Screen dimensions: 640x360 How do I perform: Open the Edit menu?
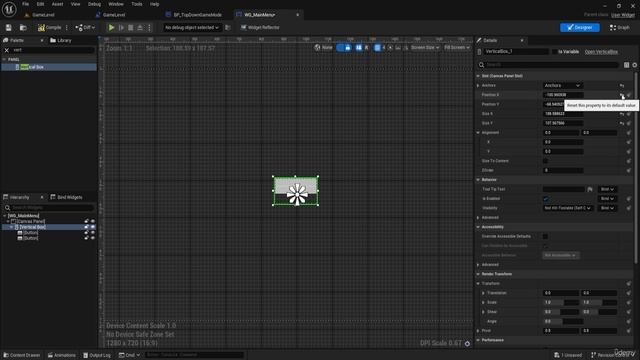click(x=40, y=4)
